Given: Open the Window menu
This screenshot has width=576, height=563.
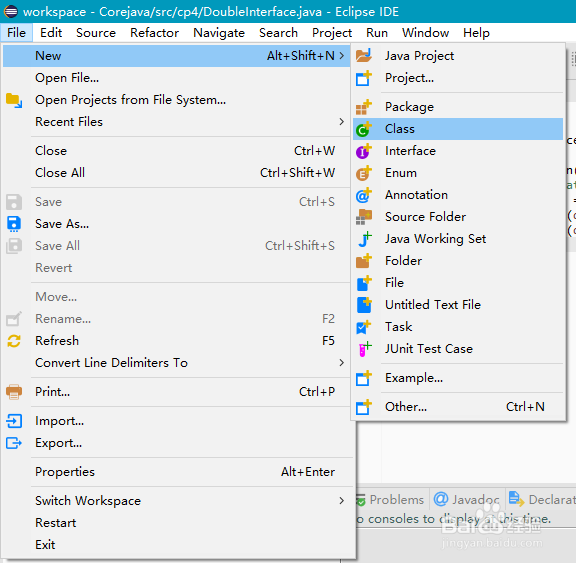Looking at the screenshot, I should point(425,33).
